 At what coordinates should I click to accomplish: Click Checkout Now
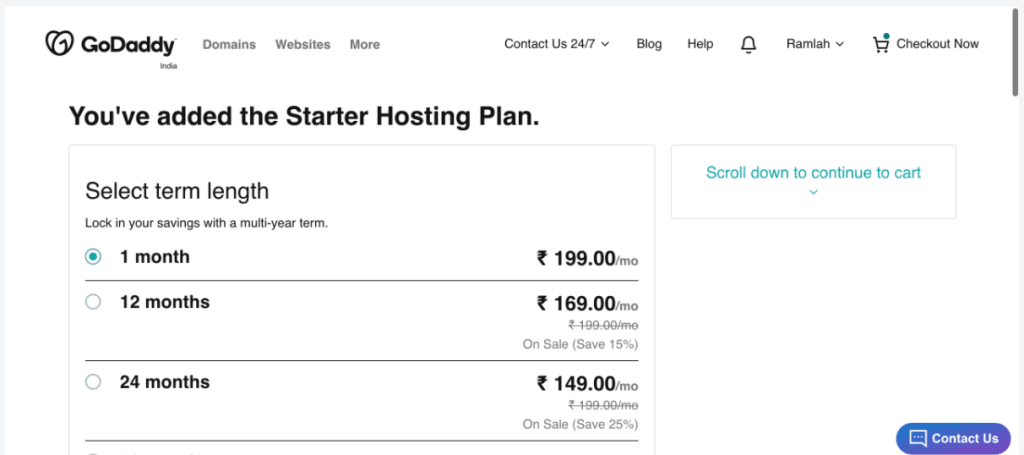(937, 44)
